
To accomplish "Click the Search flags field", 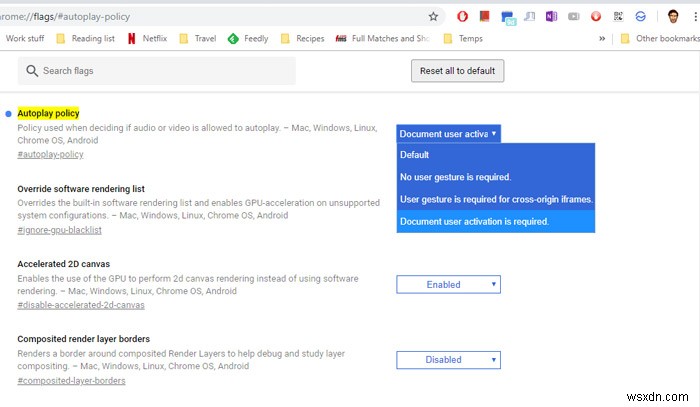I will click(x=156, y=71).
